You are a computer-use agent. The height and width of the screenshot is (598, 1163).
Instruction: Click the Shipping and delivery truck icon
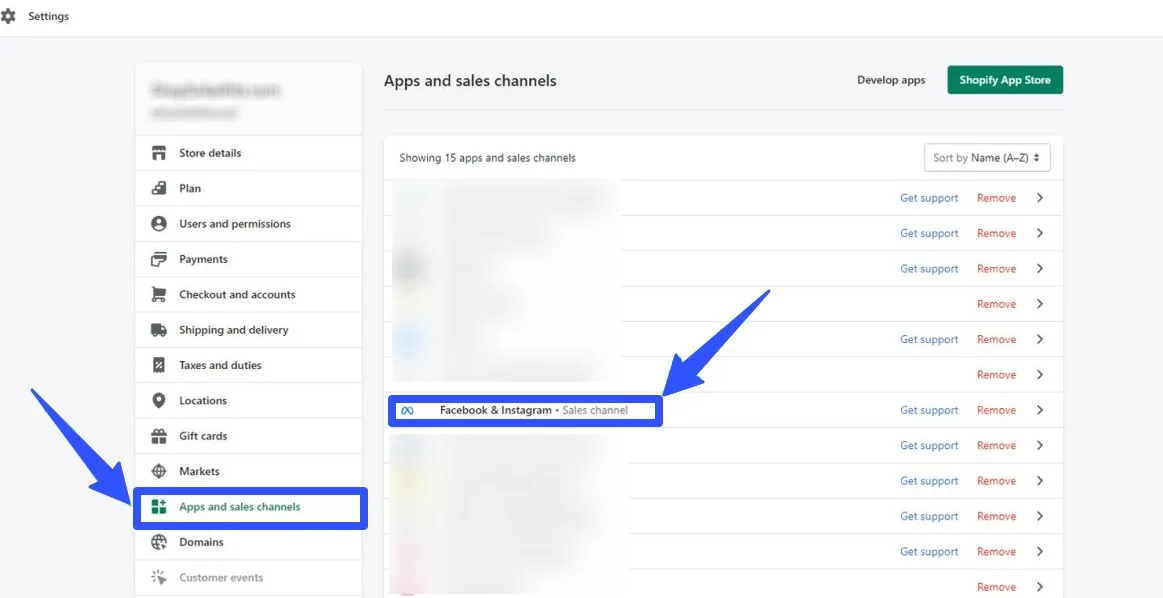click(x=158, y=330)
